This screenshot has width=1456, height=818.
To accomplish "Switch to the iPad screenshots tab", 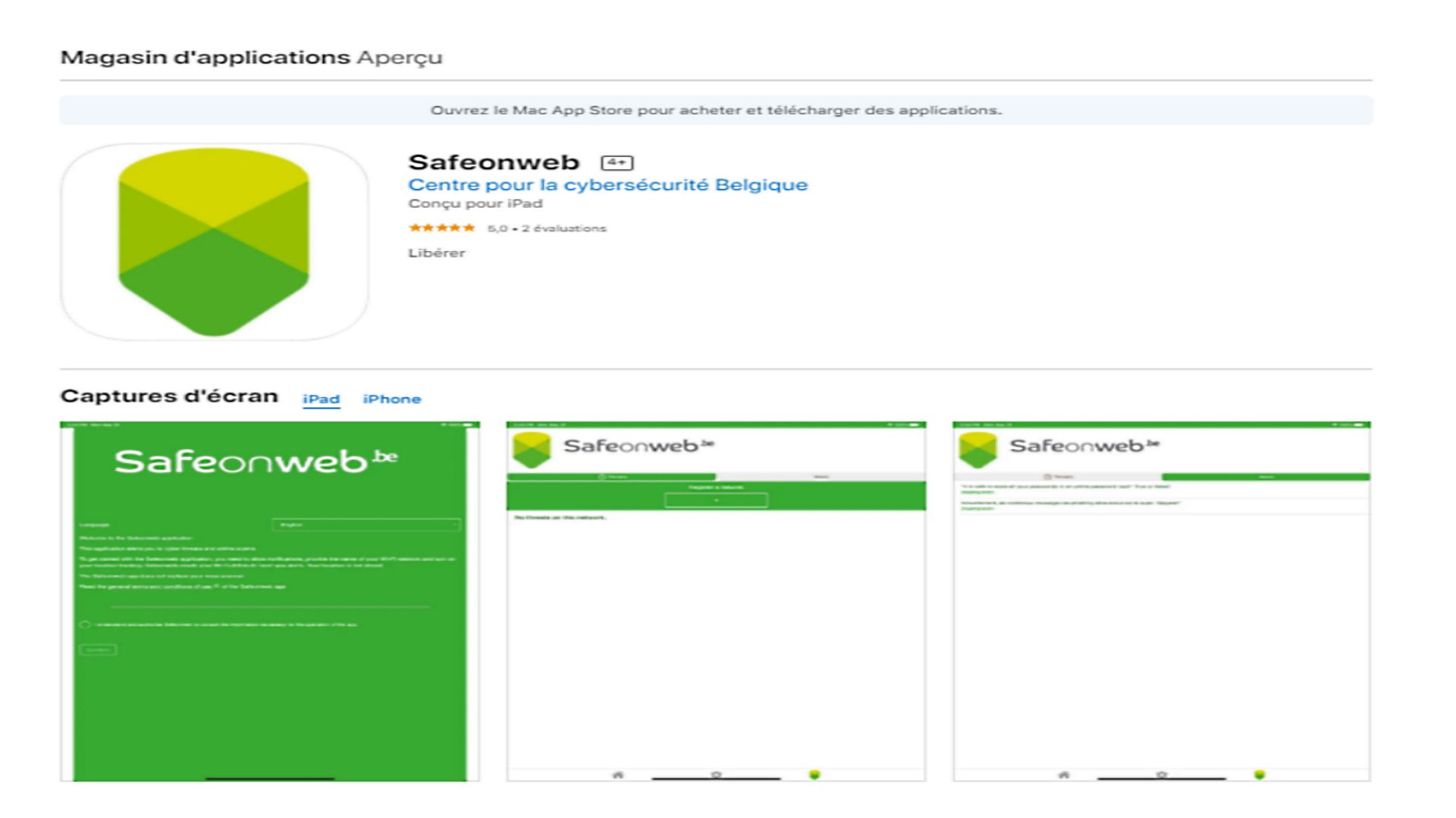I will coord(321,399).
